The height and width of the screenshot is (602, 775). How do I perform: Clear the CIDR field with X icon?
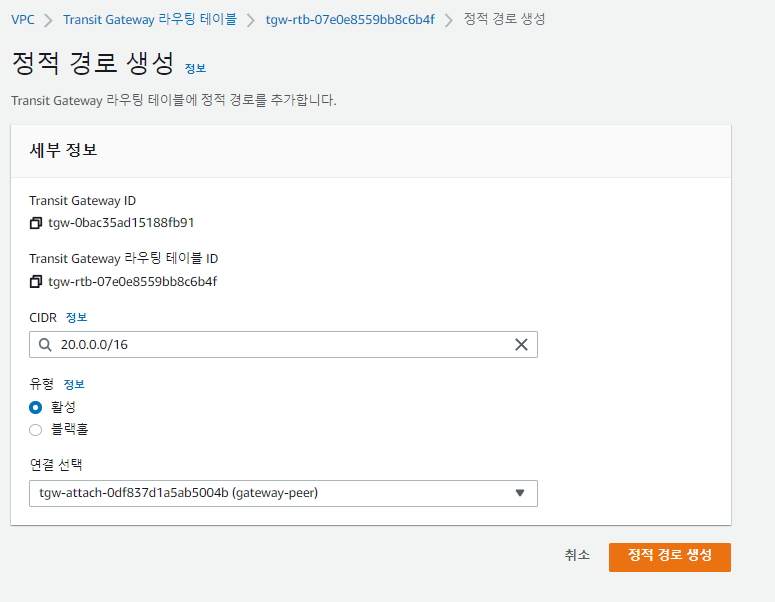click(521, 345)
